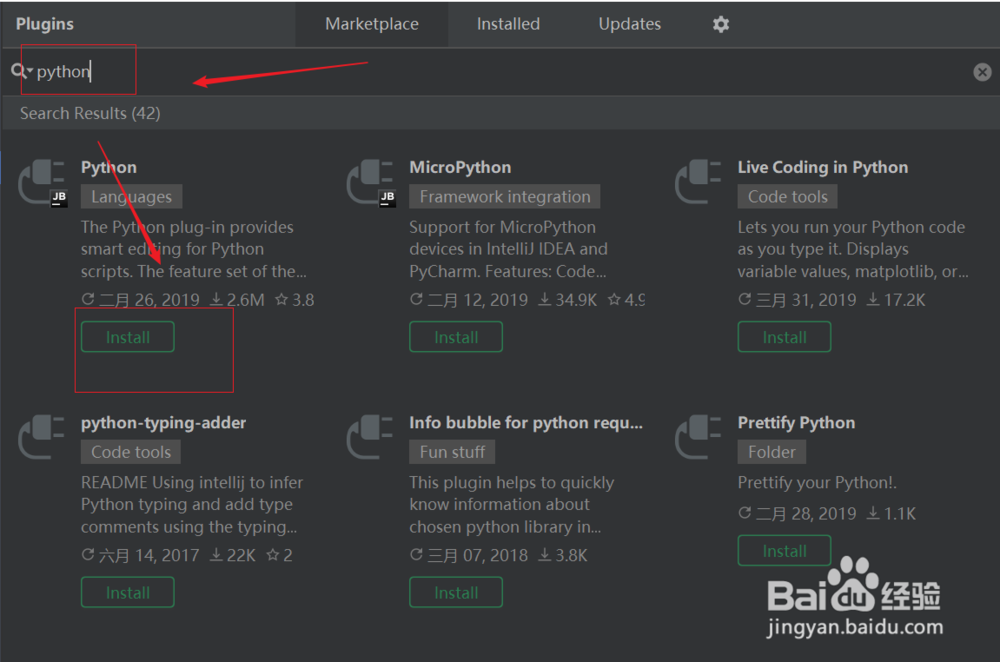1000x662 pixels.
Task: Open Live Coding in Python title
Action: 823,167
